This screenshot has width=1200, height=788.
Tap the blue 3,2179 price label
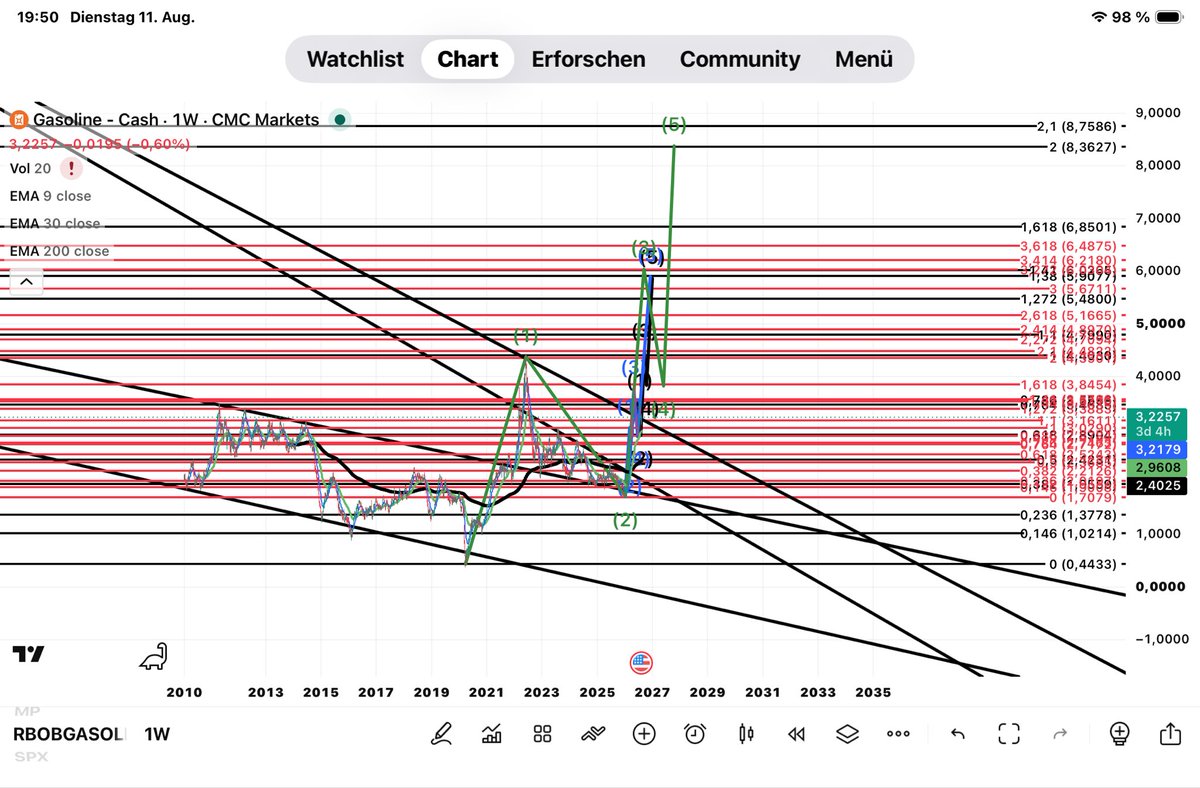pos(1156,450)
